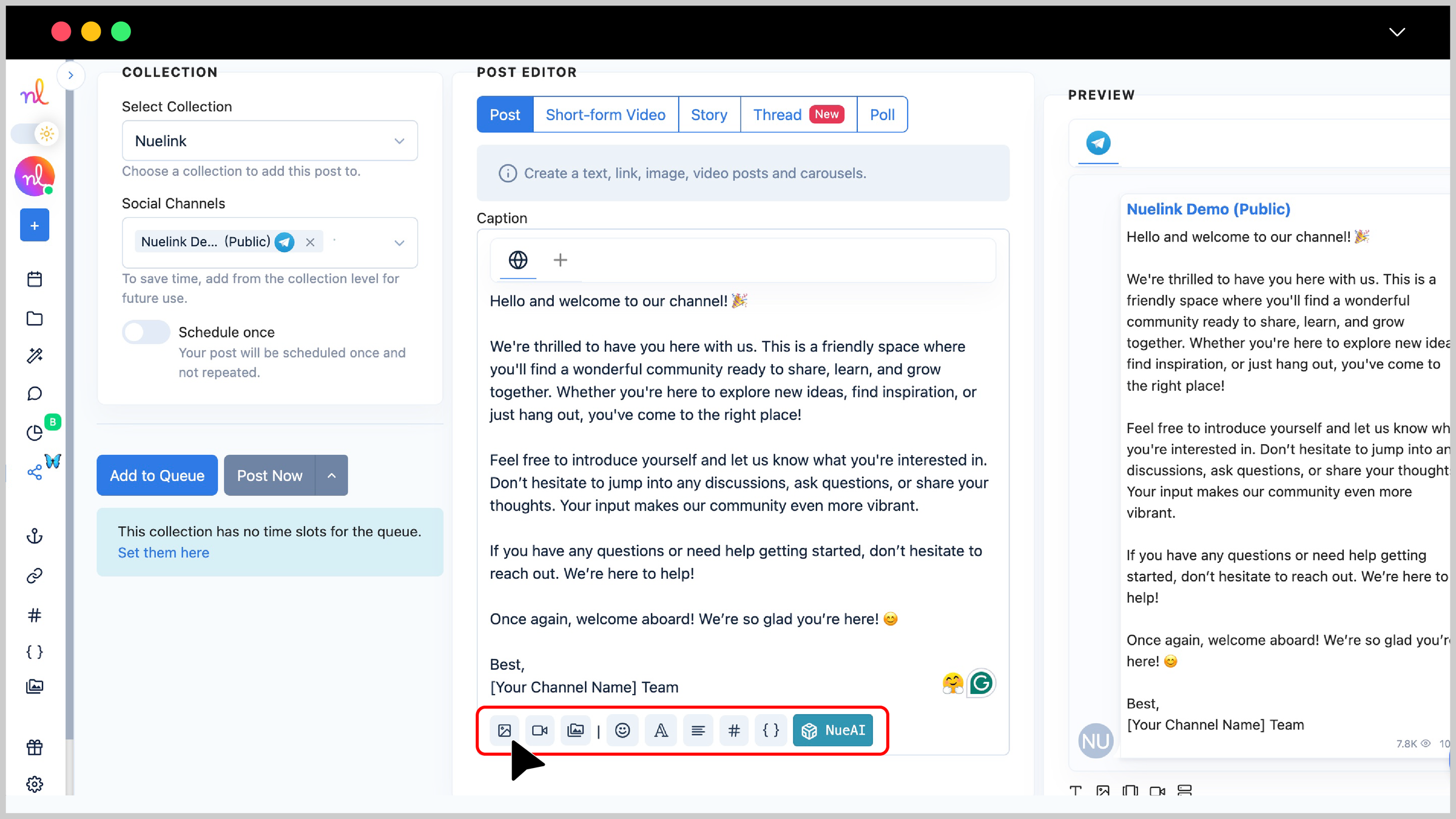Remove the Nuelink Demo (Public) channel chip
1456x819 pixels.
click(310, 242)
